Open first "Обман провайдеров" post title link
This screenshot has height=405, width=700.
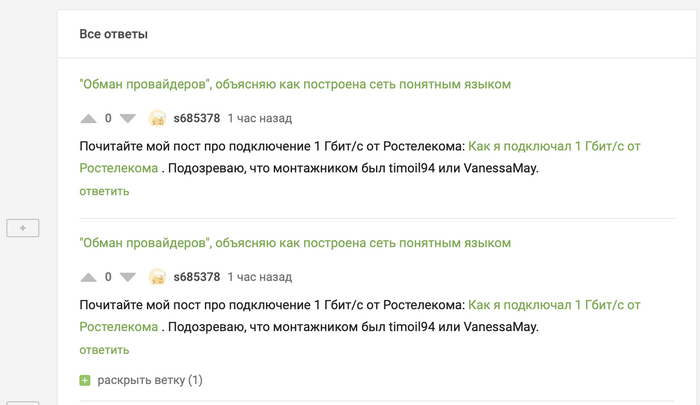(295, 84)
